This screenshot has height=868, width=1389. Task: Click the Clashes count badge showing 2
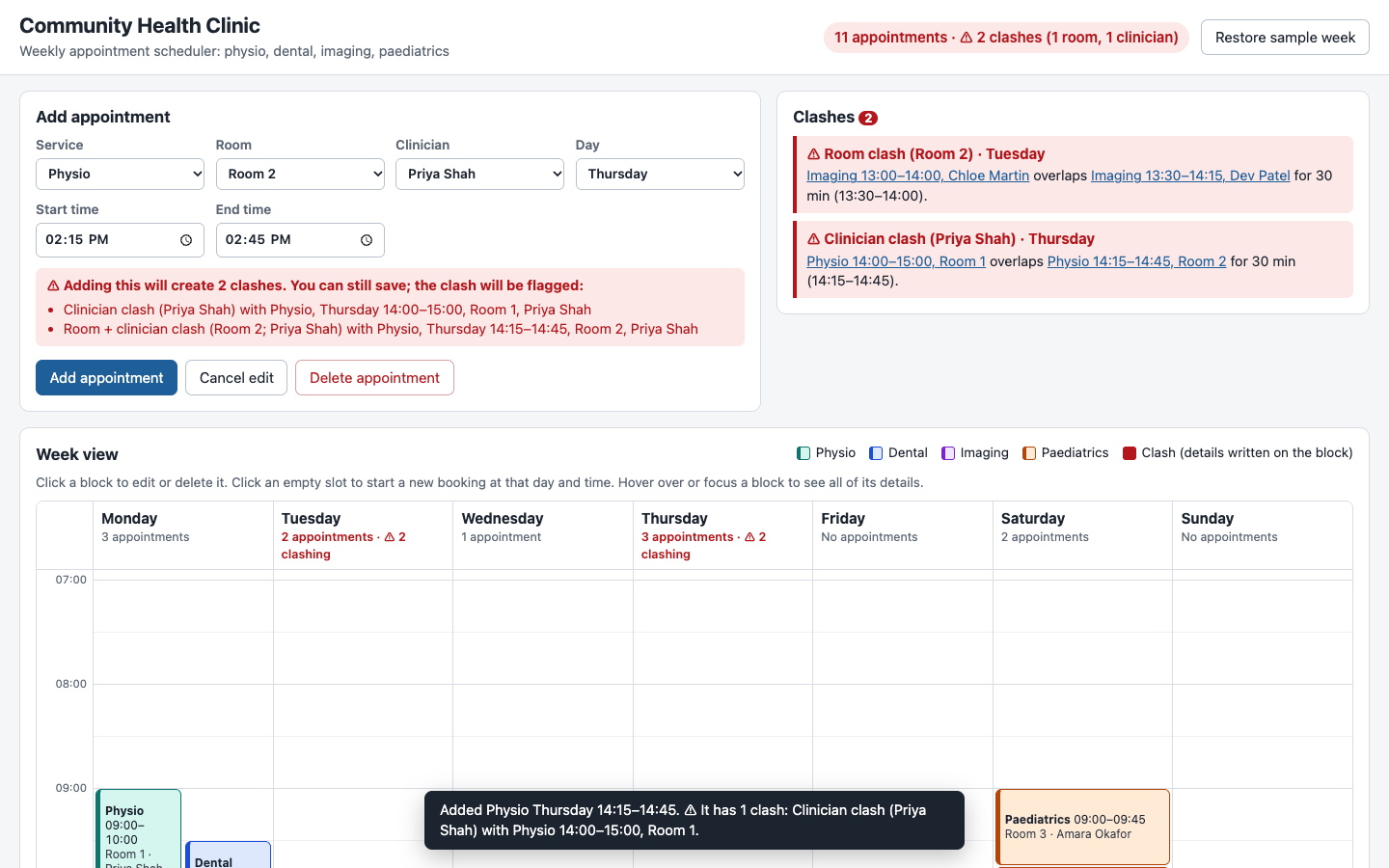point(868,118)
